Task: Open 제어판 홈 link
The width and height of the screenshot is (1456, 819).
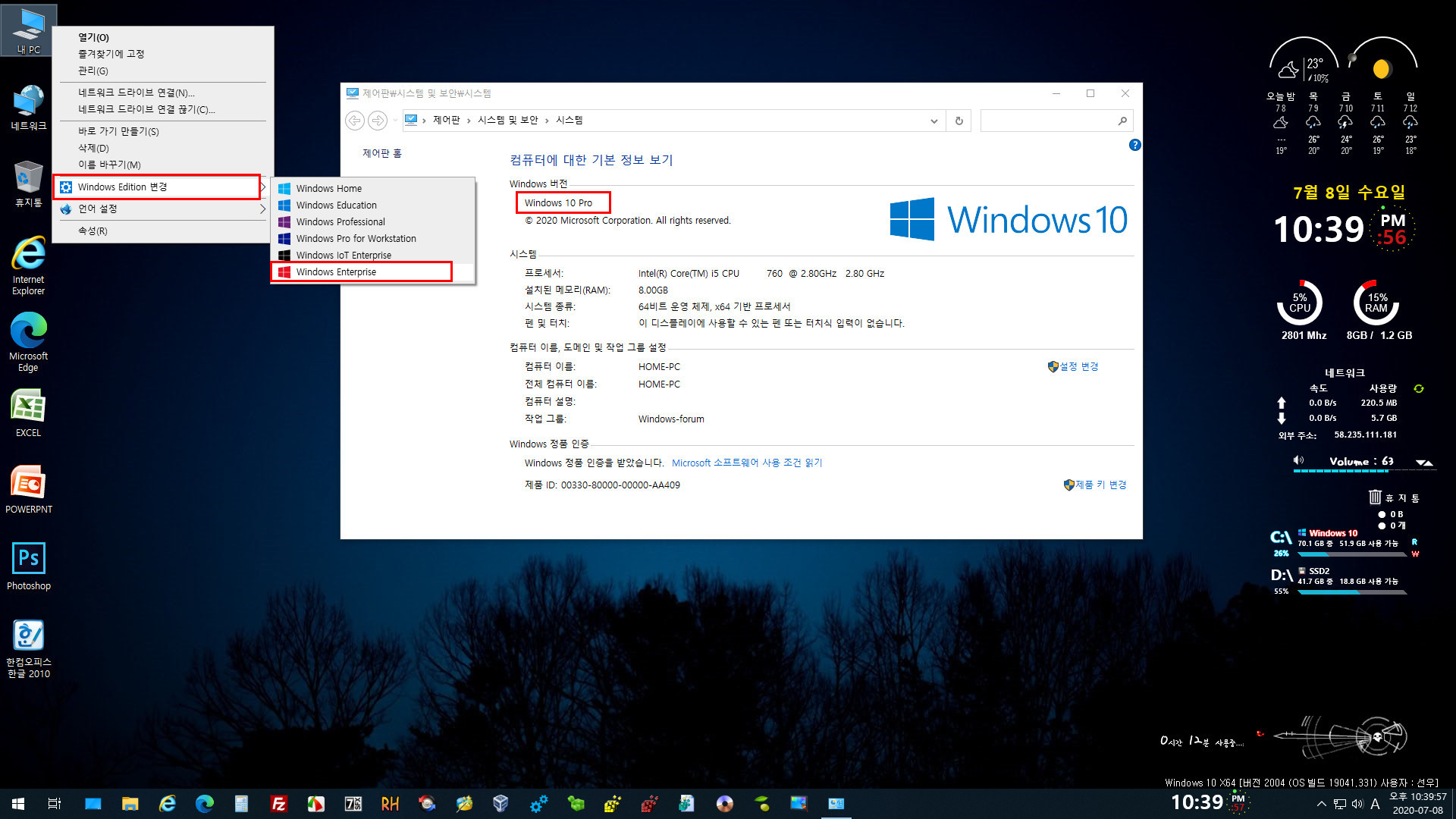Action: click(x=382, y=153)
